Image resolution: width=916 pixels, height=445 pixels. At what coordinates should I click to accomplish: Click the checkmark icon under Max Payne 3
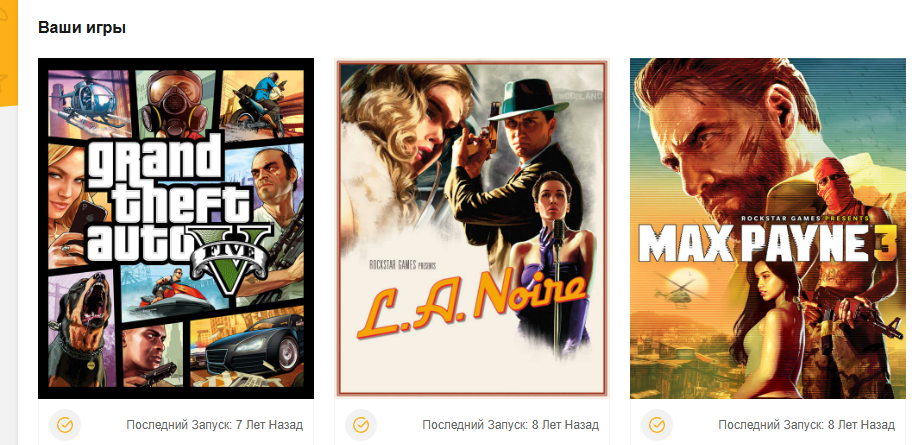pos(657,425)
